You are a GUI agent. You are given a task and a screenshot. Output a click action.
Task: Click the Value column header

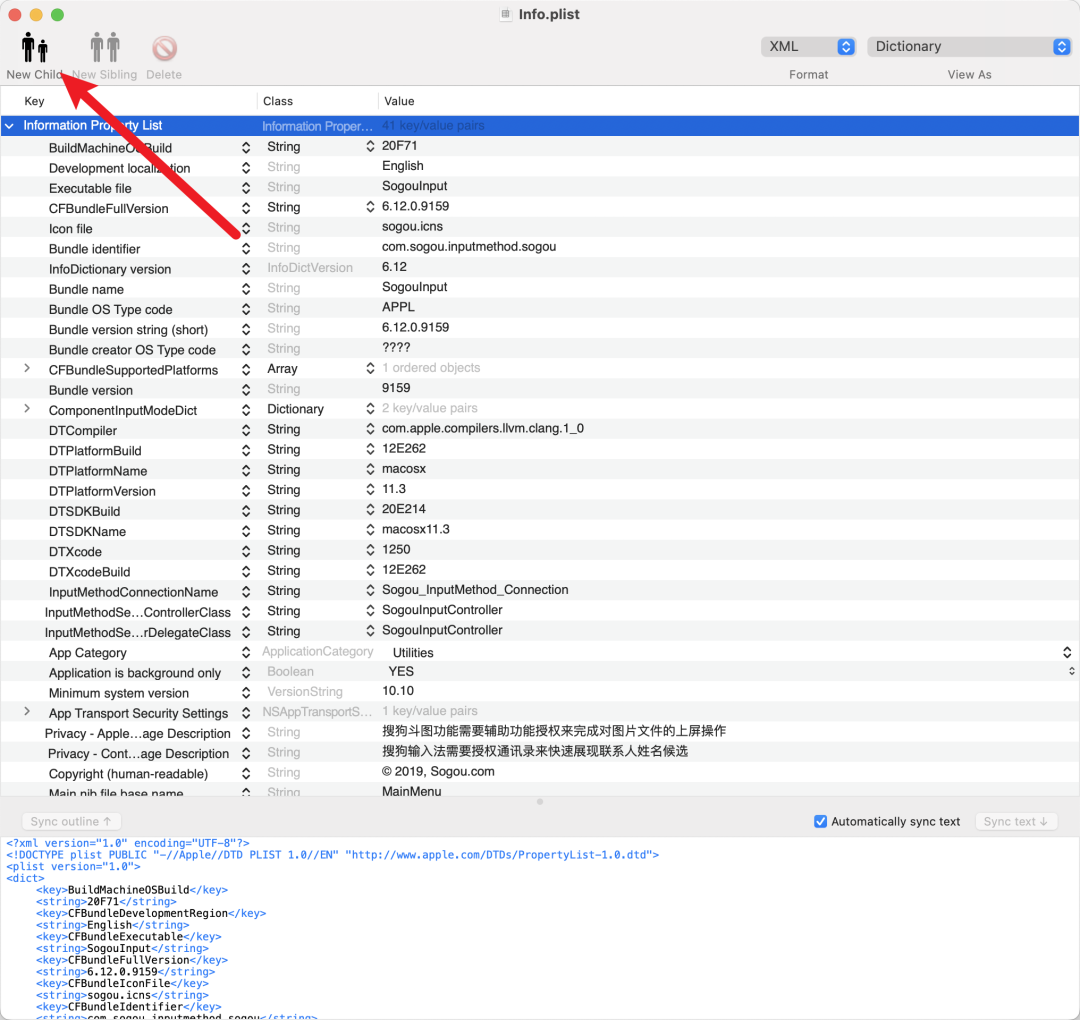pos(399,101)
